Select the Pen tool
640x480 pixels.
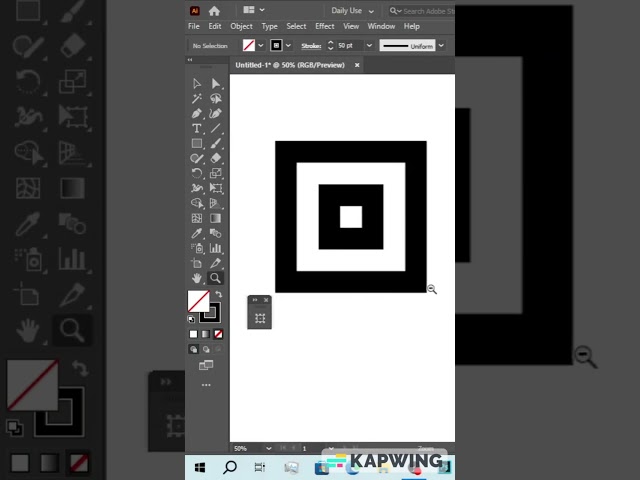pyautogui.click(x=197, y=113)
